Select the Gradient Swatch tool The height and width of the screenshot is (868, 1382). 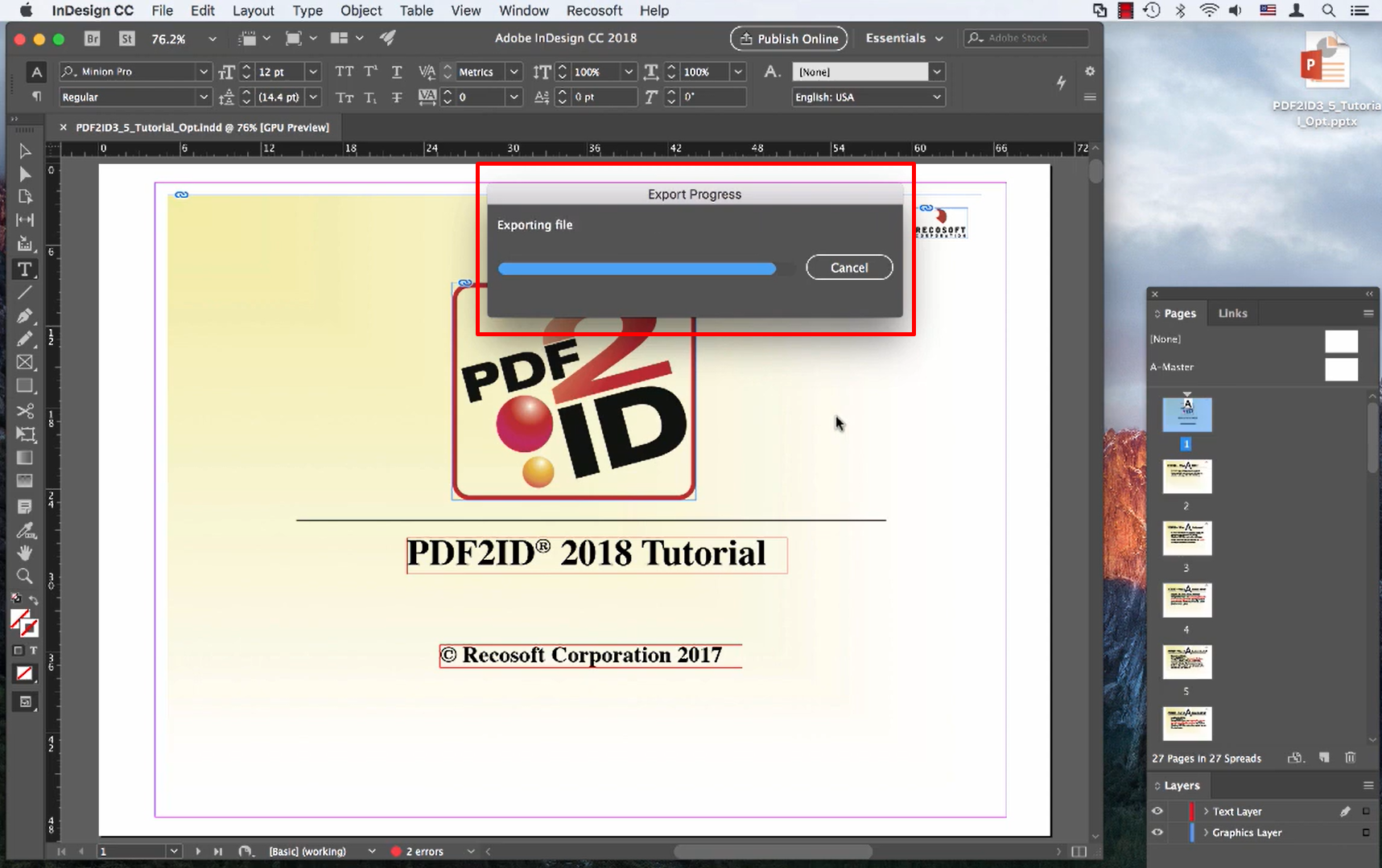pos(25,458)
